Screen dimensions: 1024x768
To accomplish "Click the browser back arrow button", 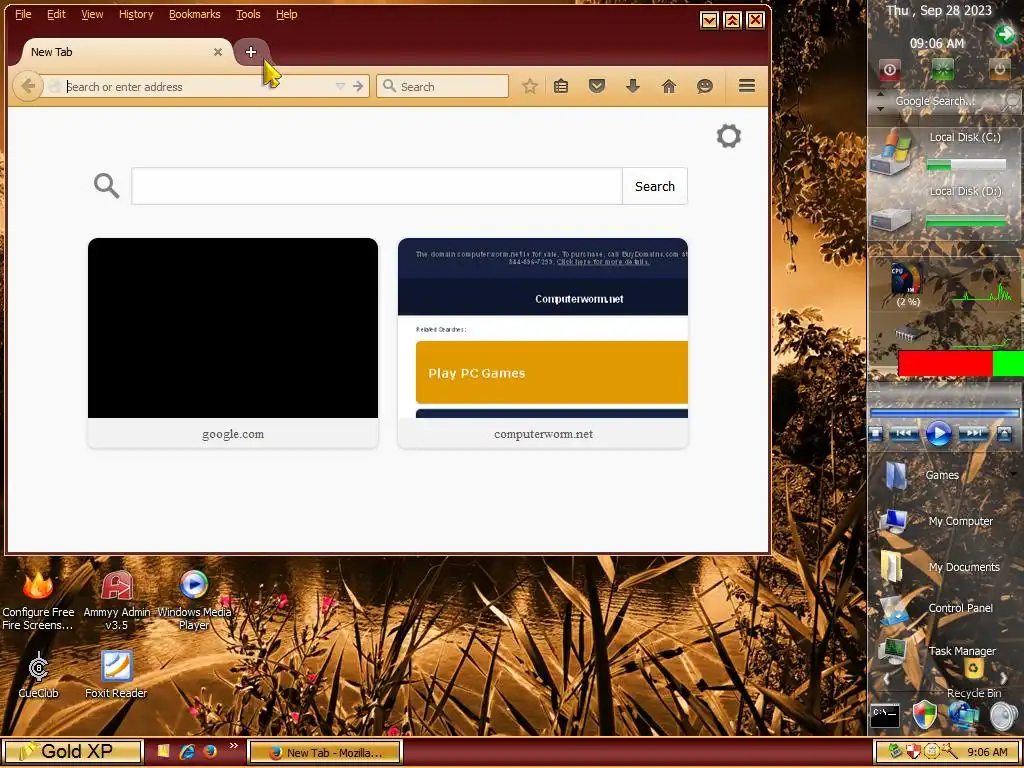I will pyautogui.click(x=27, y=86).
